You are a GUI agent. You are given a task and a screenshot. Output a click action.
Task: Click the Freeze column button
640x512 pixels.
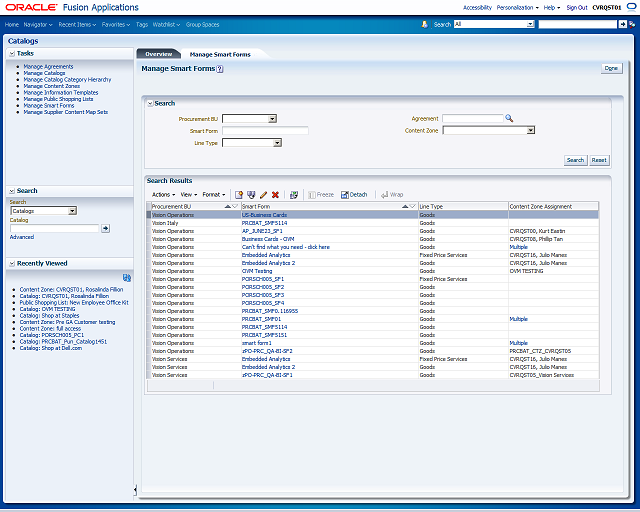point(321,195)
